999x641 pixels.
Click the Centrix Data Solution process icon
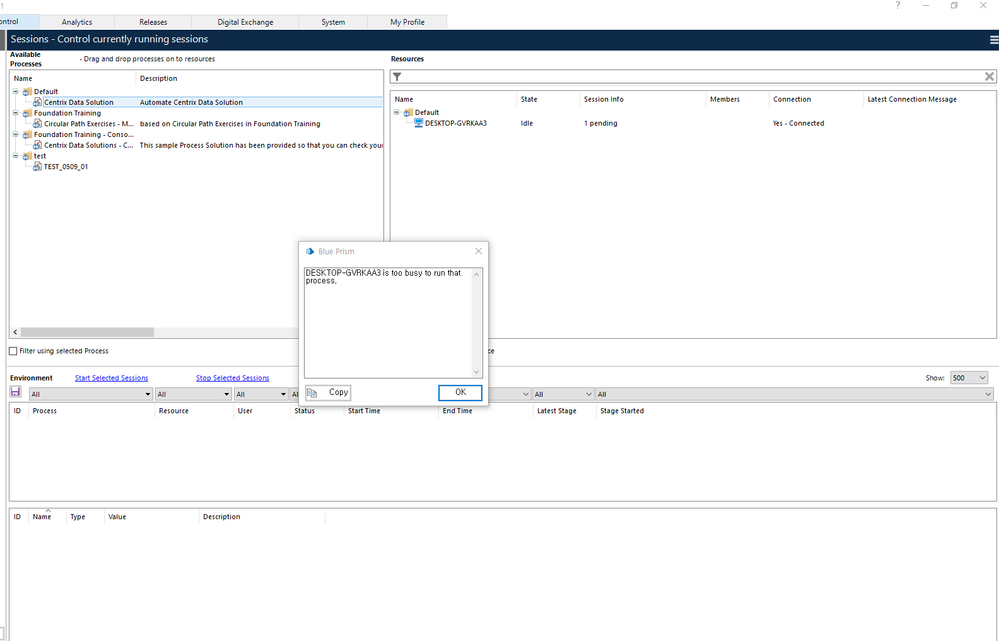click(x=37, y=102)
